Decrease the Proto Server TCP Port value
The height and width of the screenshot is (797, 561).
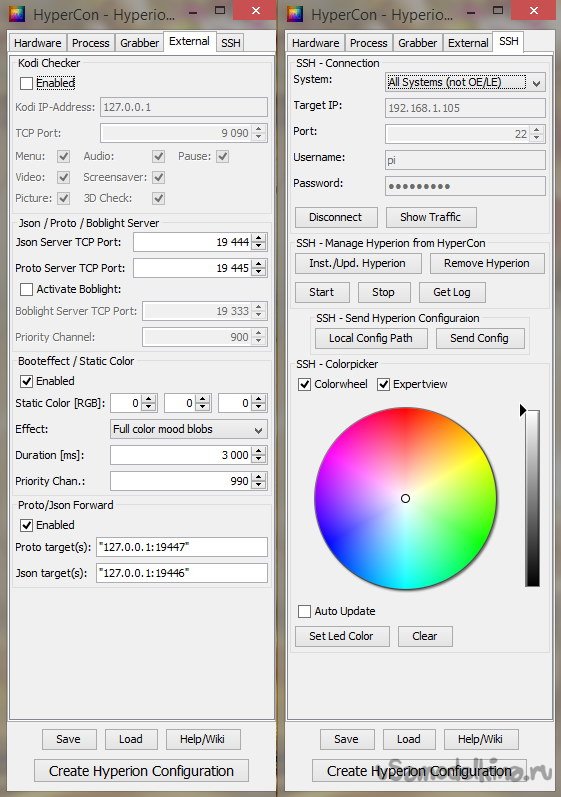click(259, 272)
